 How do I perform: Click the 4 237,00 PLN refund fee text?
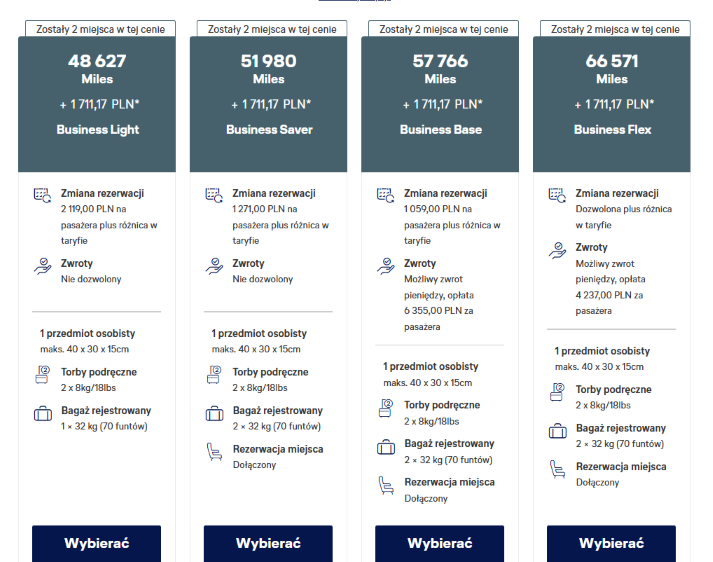pos(610,287)
